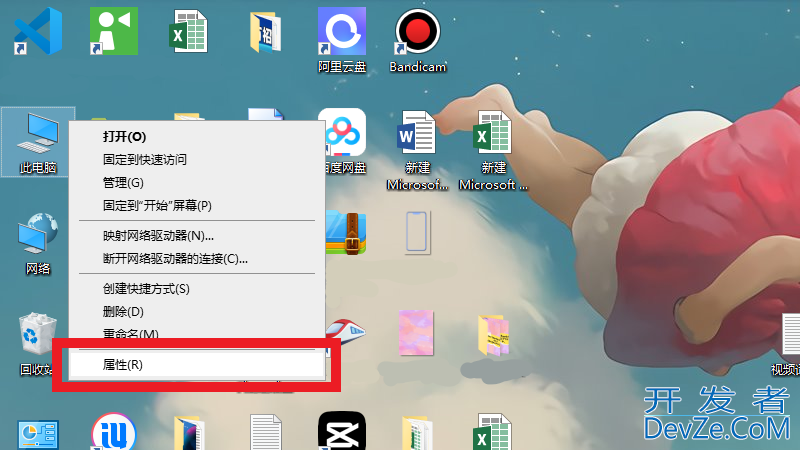Open the pink gradient image file

pyautogui.click(x=416, y=333)
